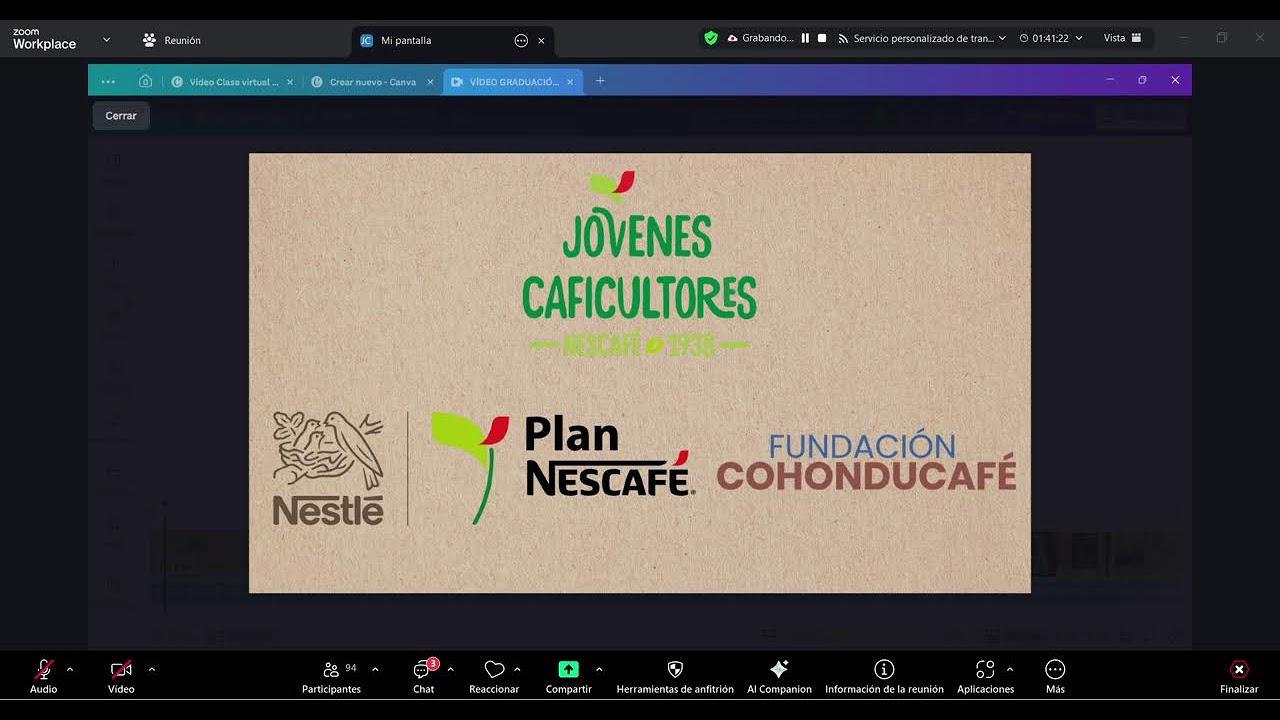The width and height of the screenshot is (1280, 720).
Task: Close the Crear nuevo - Canva tab
Action: (x=430, y=82)
